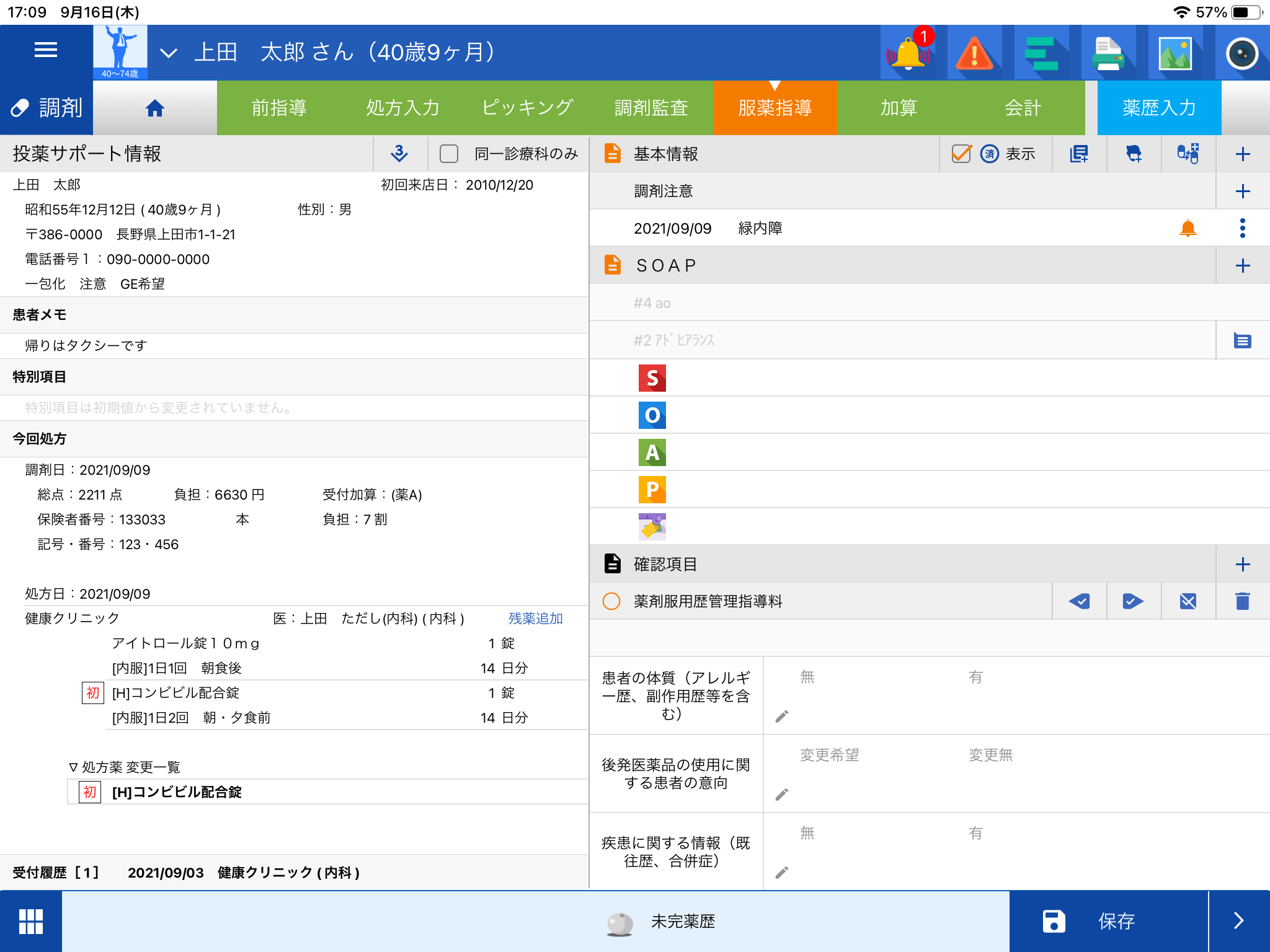Add a new 基本情報 entry with plus
This screenshot has width=1270, height=952.
point(1243,154)
